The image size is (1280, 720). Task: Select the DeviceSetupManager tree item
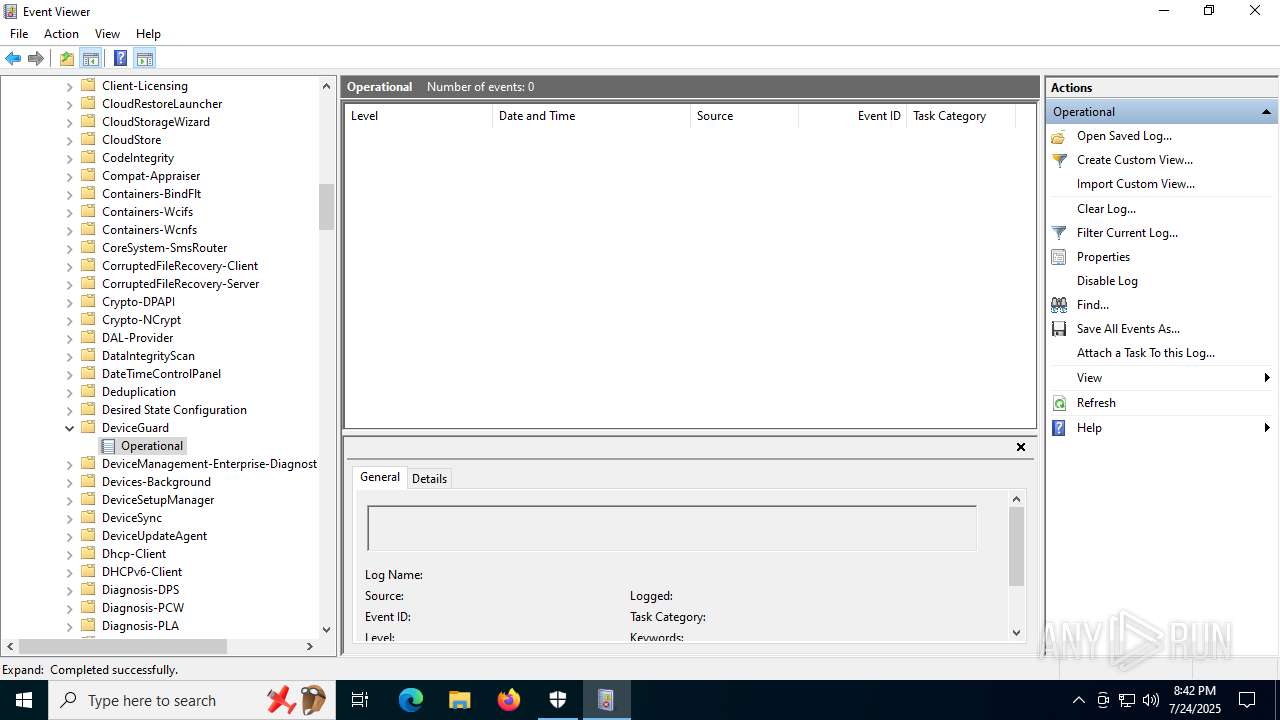[x=158, y=500]
